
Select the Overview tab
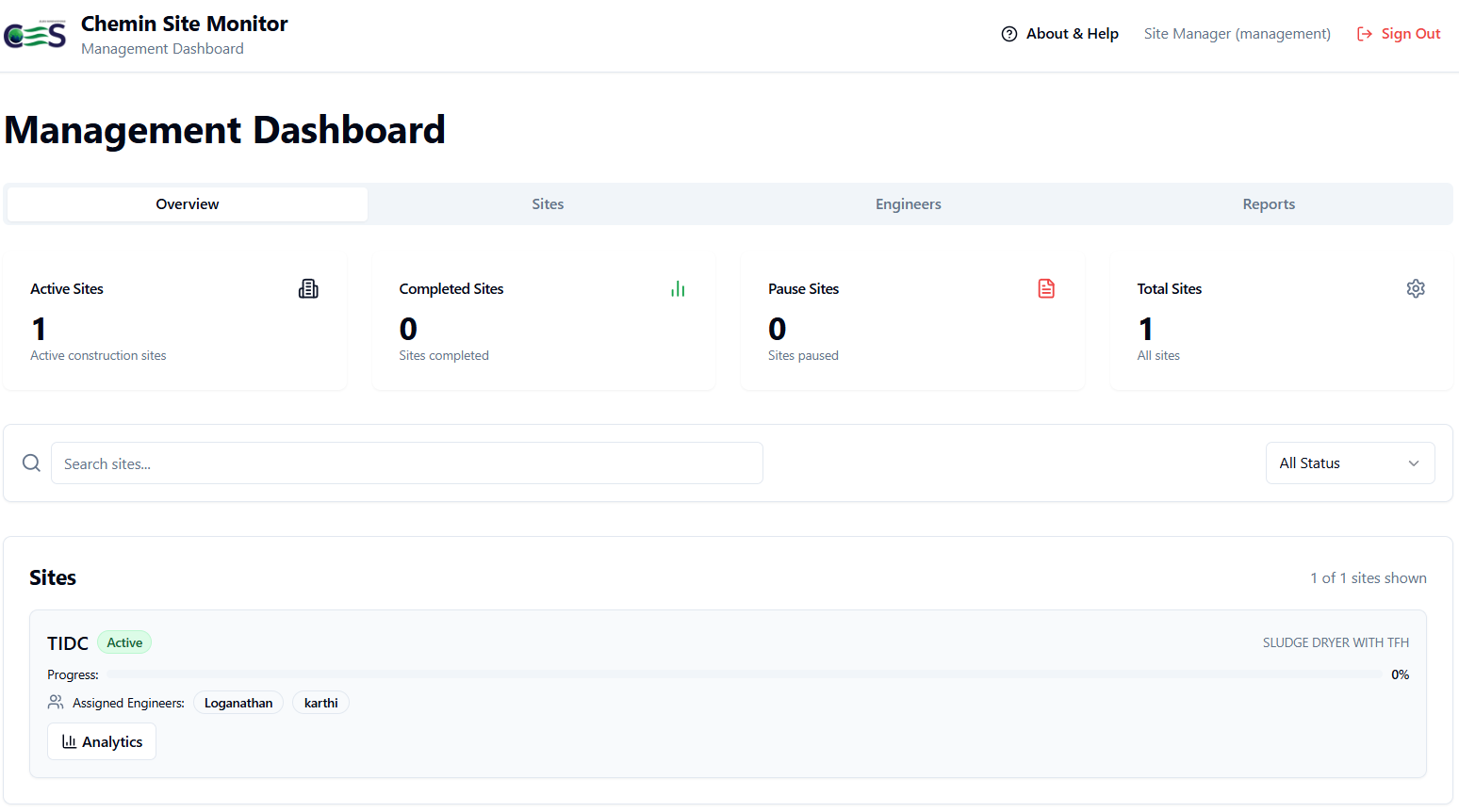point(188,204)
